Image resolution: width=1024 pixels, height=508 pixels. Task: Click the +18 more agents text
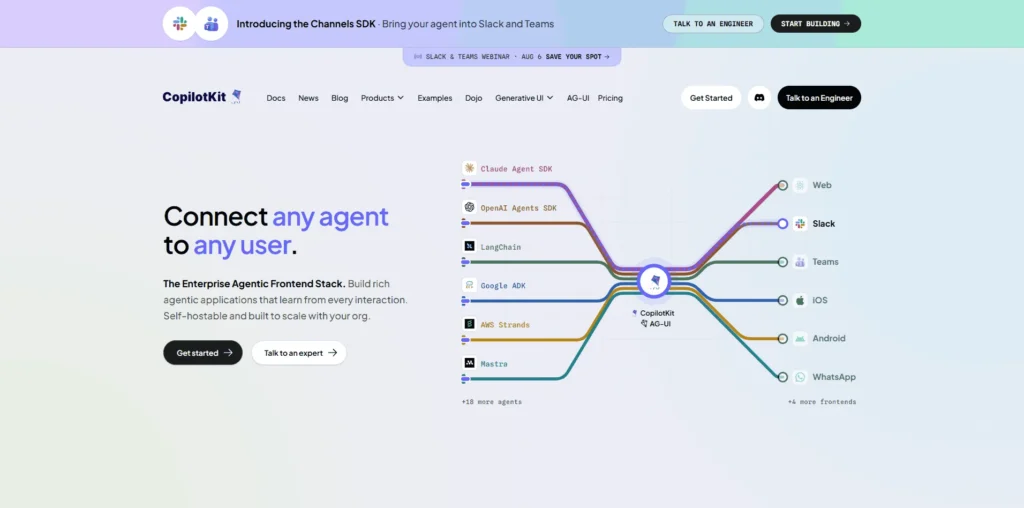coord(492,402)
